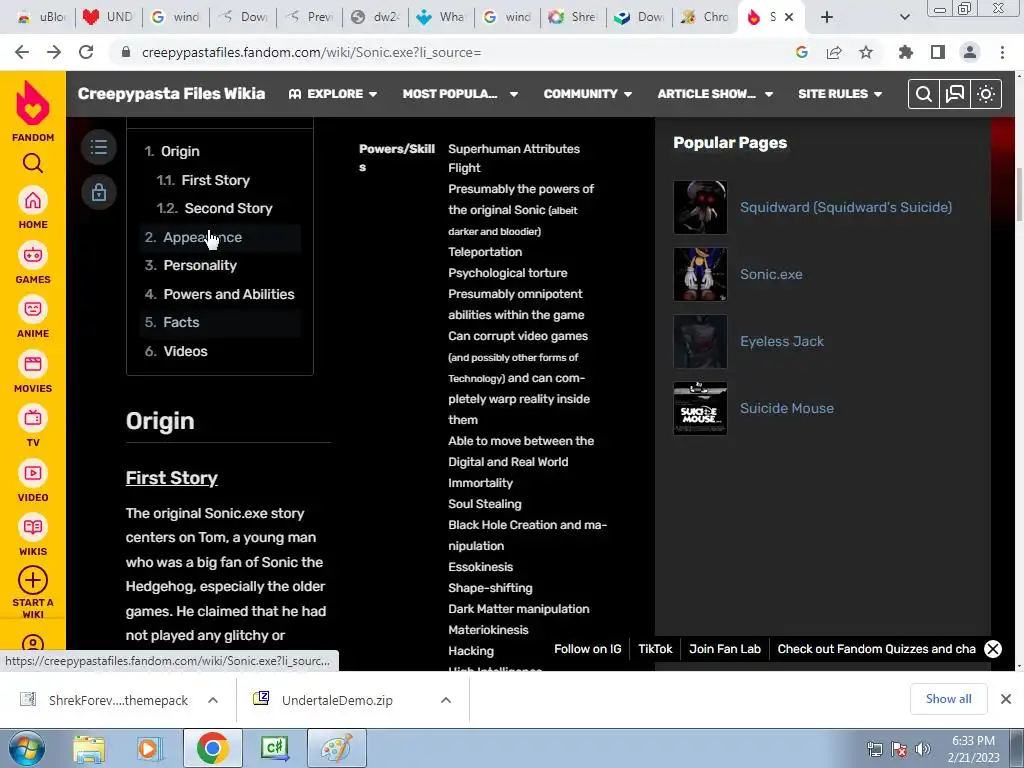1024x768 pixels.
Task: Reload the current page
Action: point(86,52)
